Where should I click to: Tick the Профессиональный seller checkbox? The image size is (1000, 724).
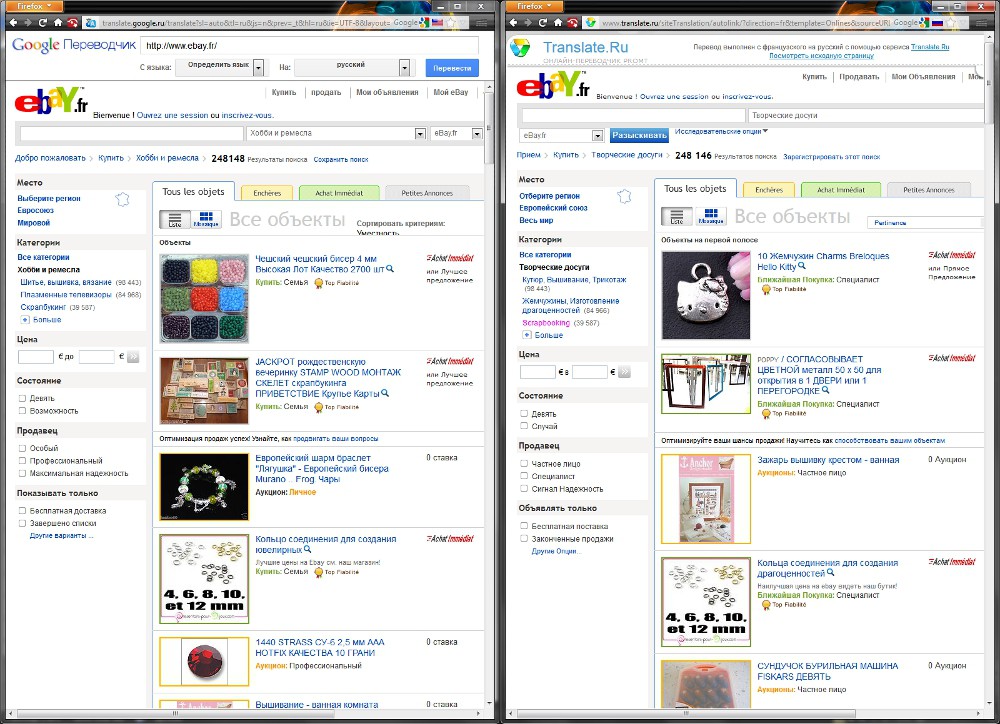pyautogui.click(x=22, y=461)
